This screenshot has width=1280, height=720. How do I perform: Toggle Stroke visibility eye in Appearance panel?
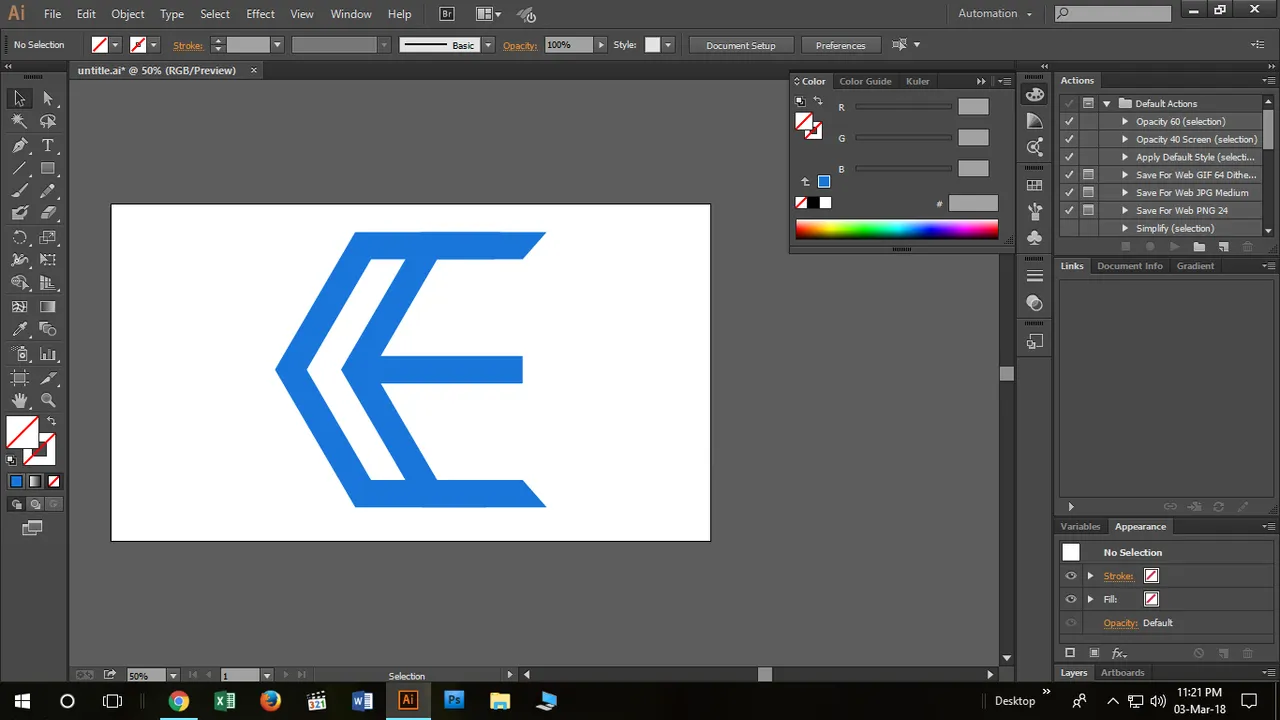(1071, 576)
